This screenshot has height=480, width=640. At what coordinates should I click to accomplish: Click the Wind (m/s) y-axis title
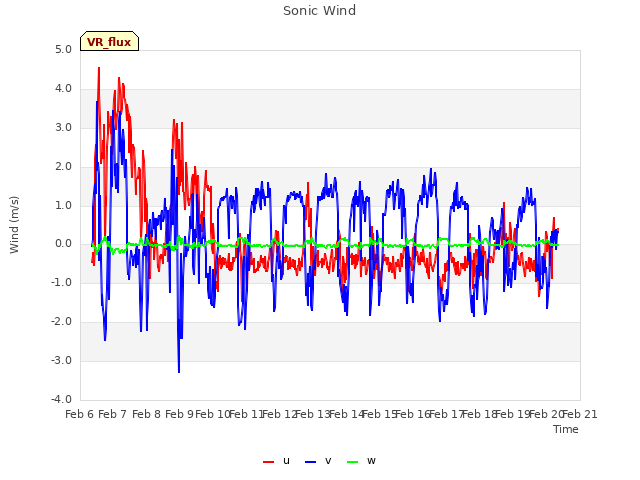click(14, 225)
